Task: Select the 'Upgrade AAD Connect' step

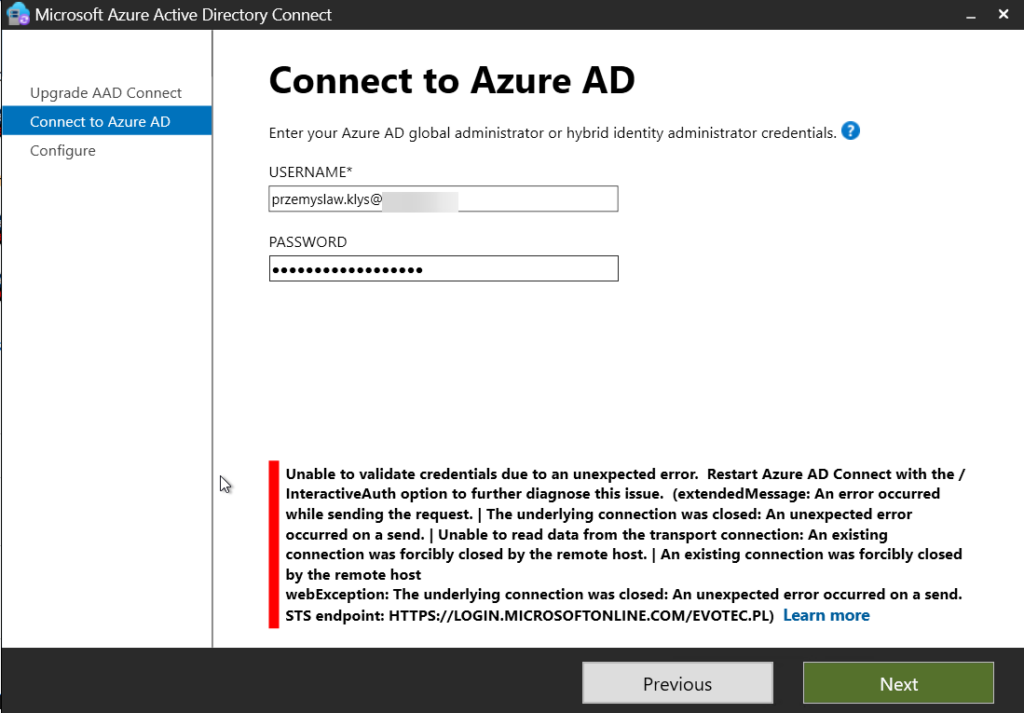Action: pyautogui.click(x=106, y=92)
